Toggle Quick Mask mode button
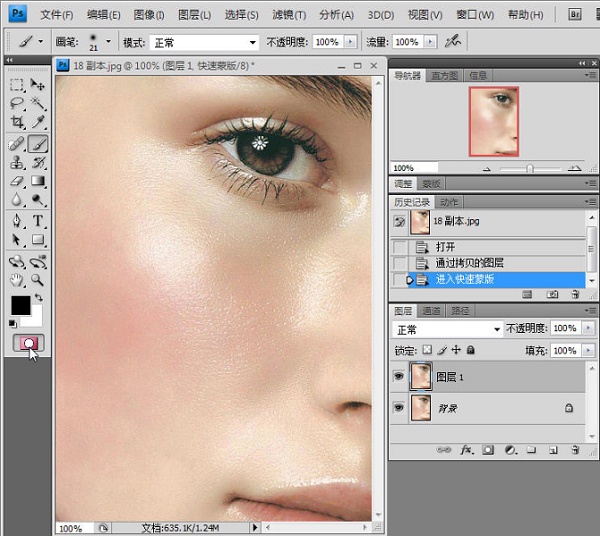This screenshot has height=536, width=600. (x=28, y=343)
